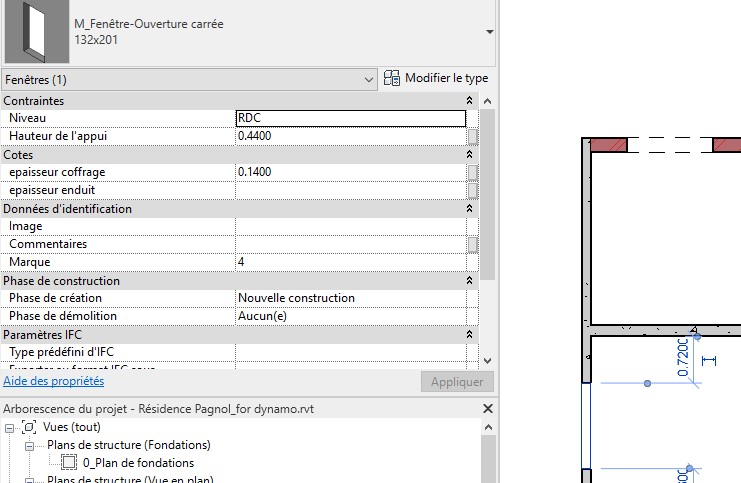Collapse the Paramètres IFC section
This screenshot has width=741, height=483.
point(469,334)
